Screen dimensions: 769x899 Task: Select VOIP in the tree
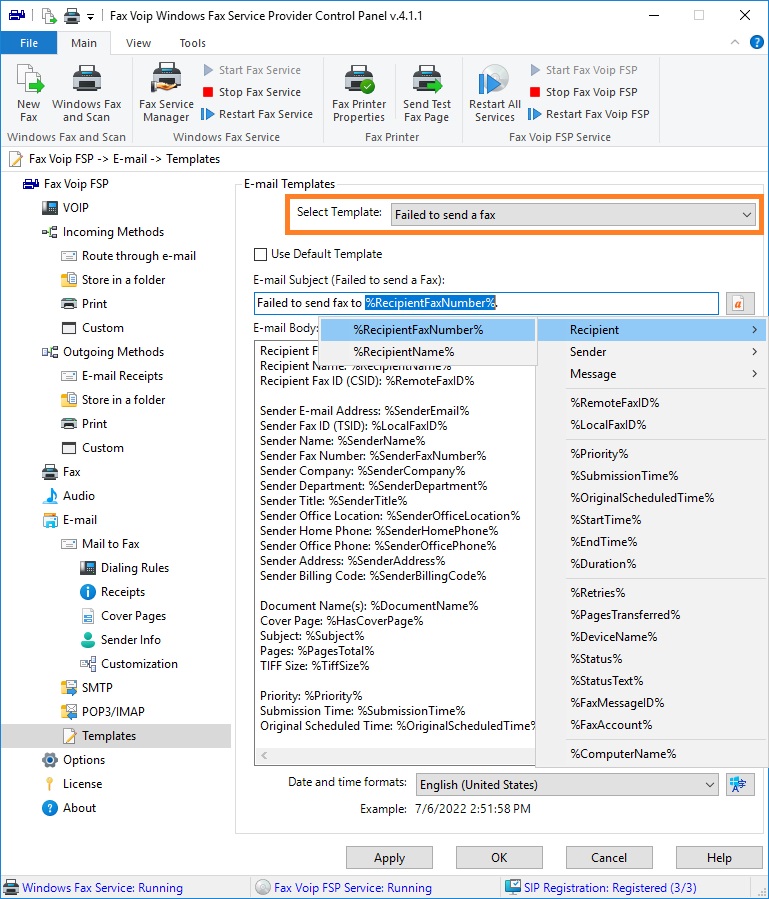tap(75, 208)
